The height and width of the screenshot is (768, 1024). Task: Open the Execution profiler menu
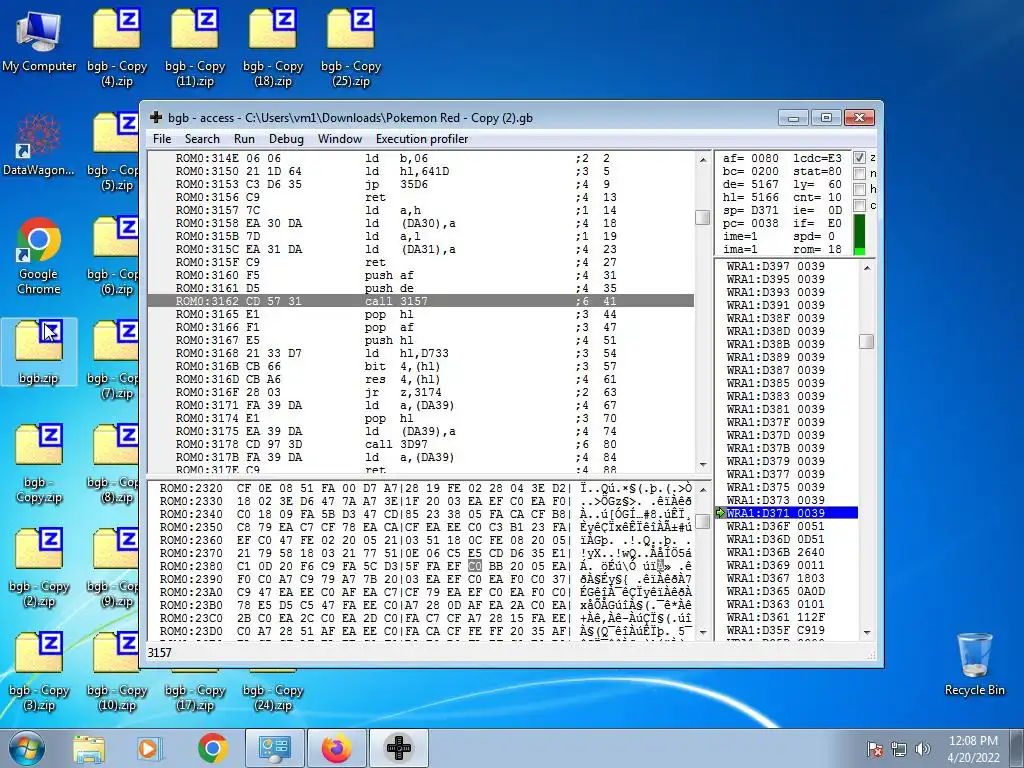pos(422,138)
